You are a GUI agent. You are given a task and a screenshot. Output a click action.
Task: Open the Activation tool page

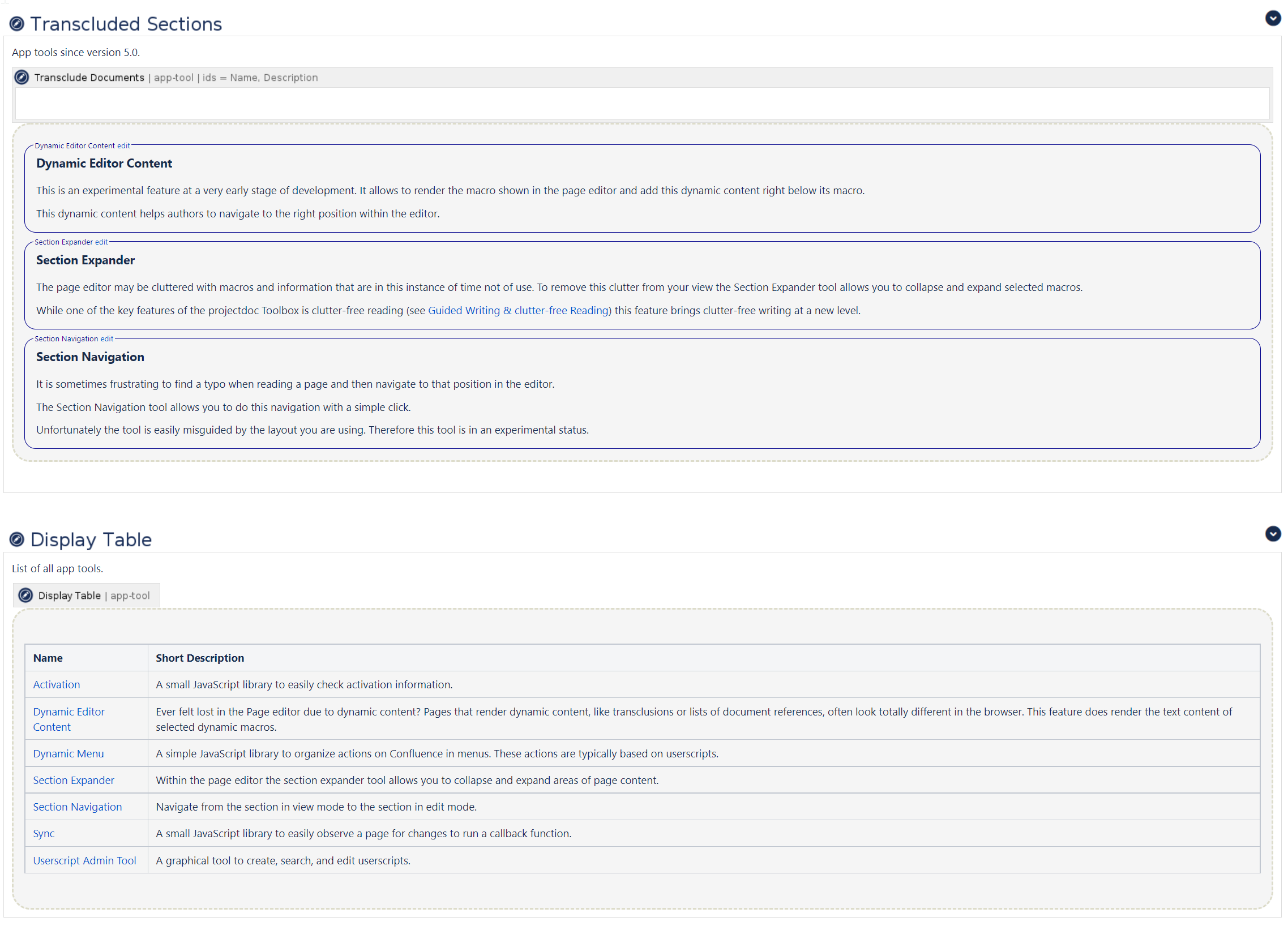pos(56,685)
